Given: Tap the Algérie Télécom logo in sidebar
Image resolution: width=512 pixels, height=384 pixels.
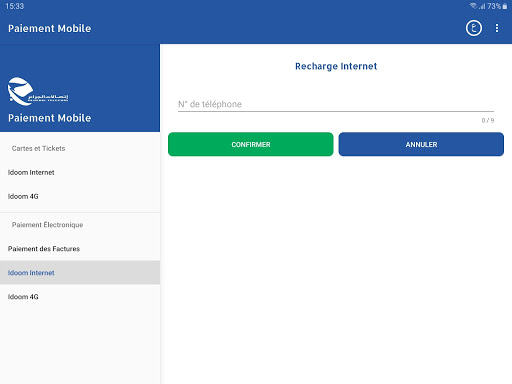Looking at the screenshot, I should point(38,91).
